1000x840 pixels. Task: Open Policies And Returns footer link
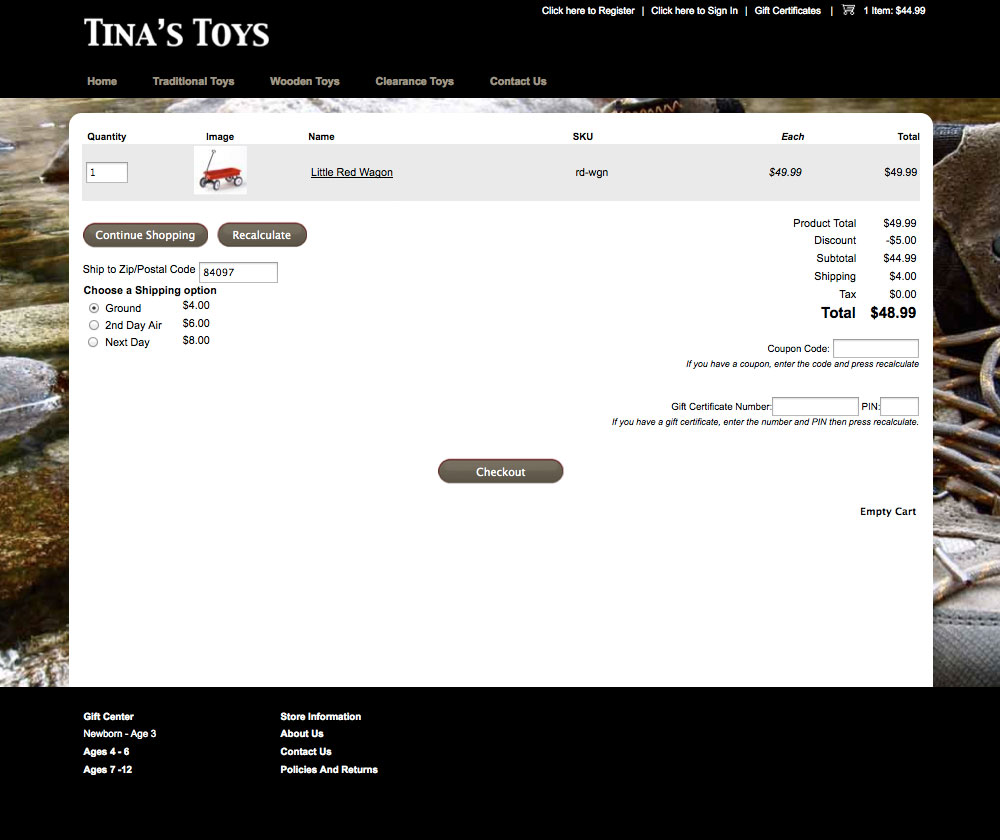(x=329, y=769)
